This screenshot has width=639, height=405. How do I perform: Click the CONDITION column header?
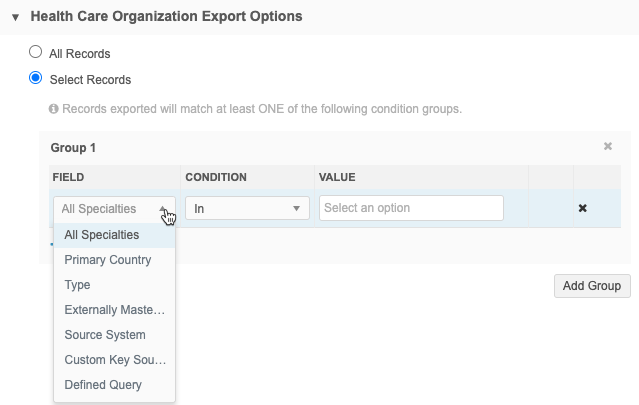click(216, 177)
